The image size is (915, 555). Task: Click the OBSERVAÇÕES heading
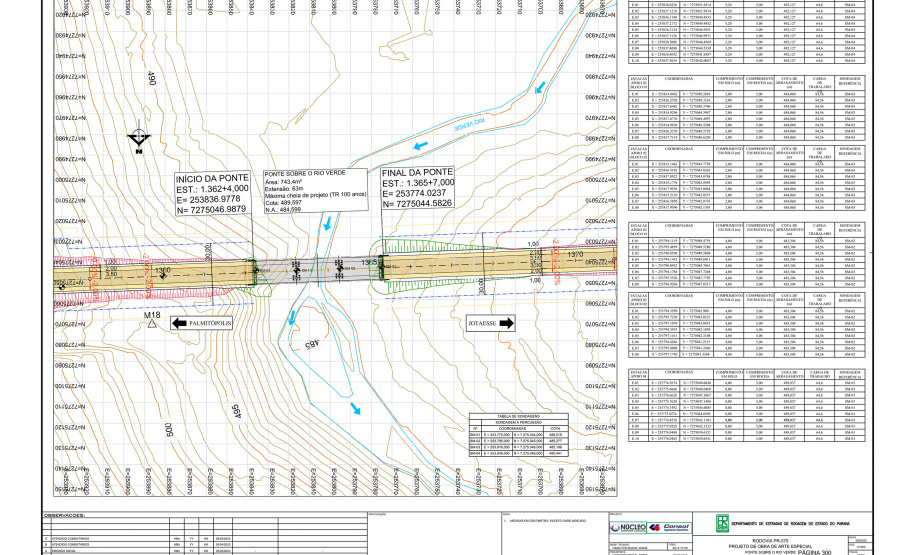click(x=64, y=515)
